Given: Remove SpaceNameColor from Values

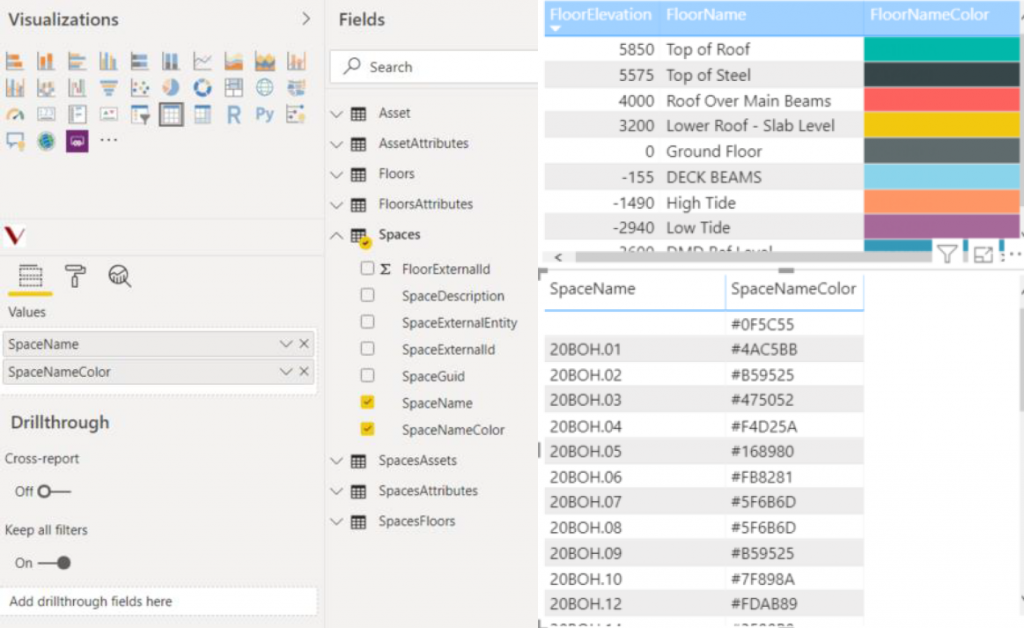Looking at the screenshot, I should [304, 371].
